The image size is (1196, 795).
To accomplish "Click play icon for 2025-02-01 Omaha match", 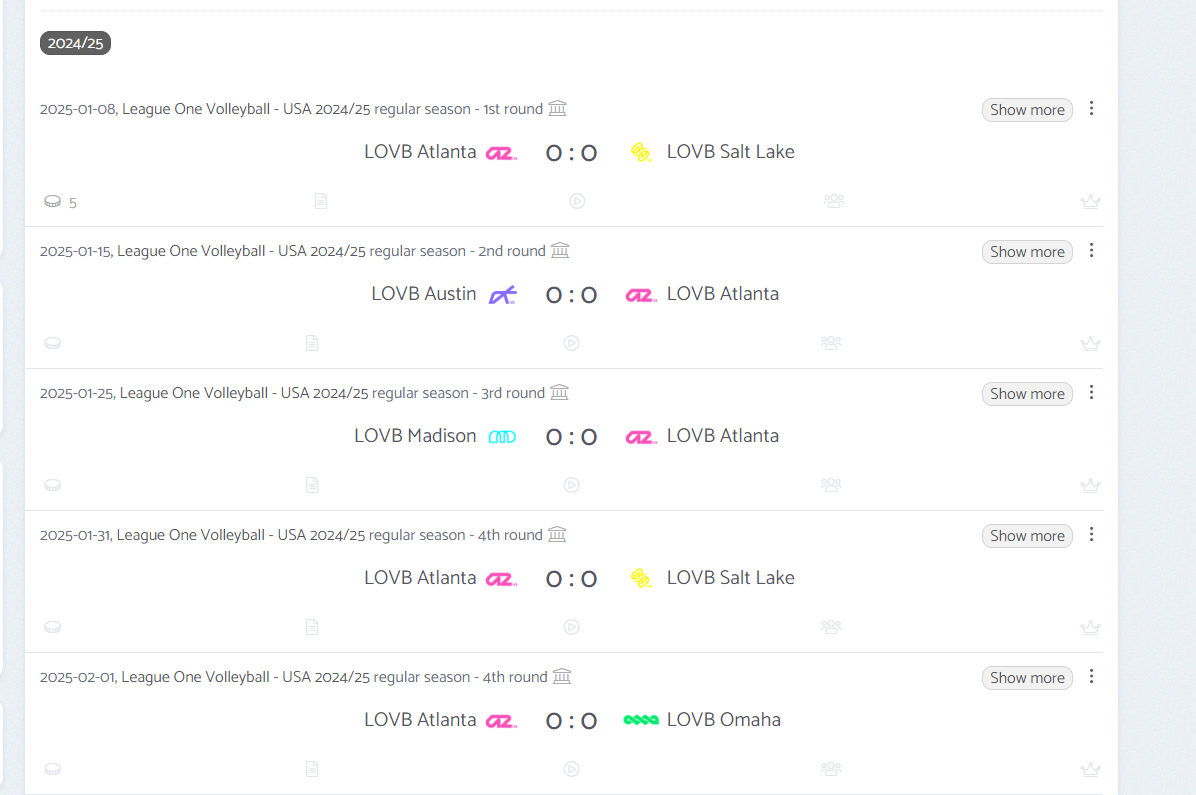I will click(571, 769).
